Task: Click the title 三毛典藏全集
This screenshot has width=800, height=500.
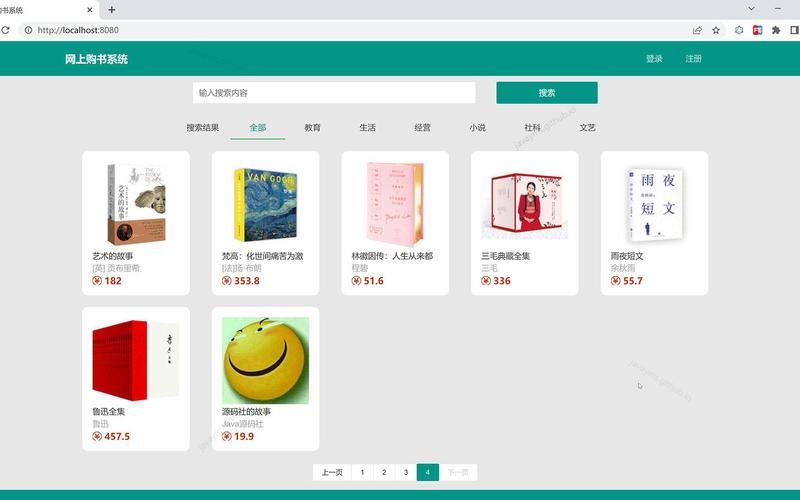Action: [506, 256]
